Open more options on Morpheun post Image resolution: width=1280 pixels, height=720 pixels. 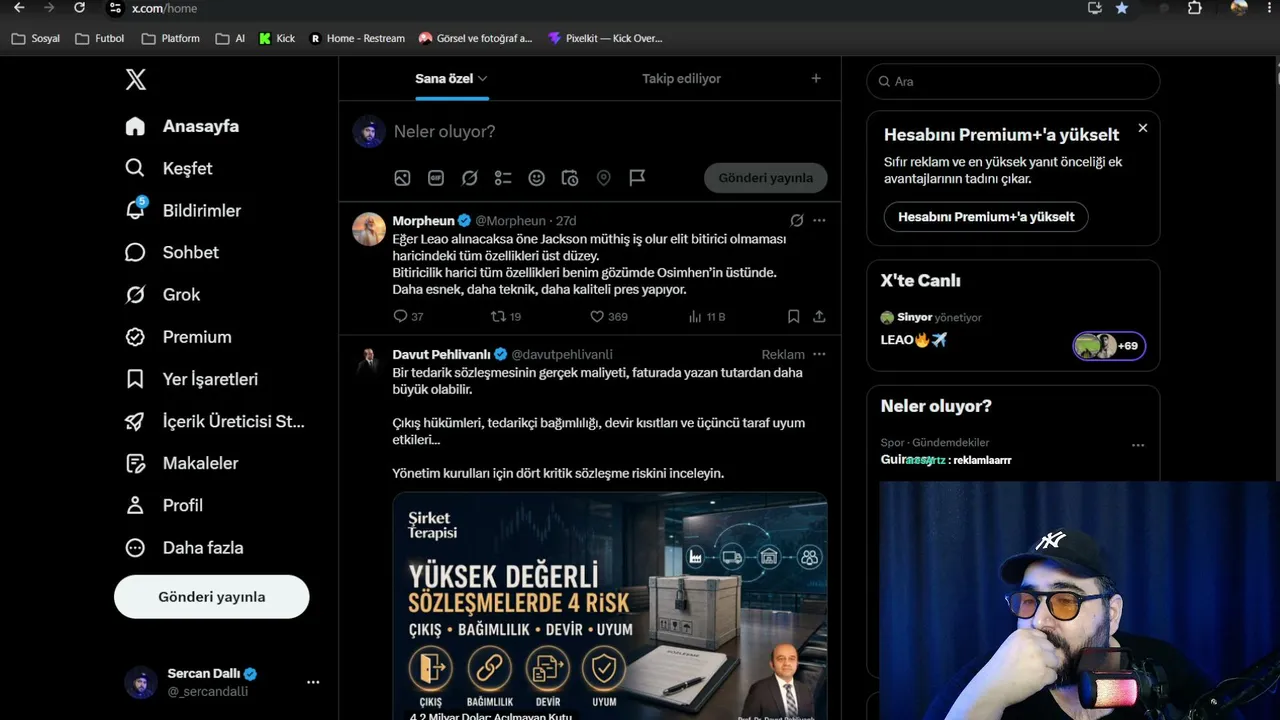coord(819,220)
